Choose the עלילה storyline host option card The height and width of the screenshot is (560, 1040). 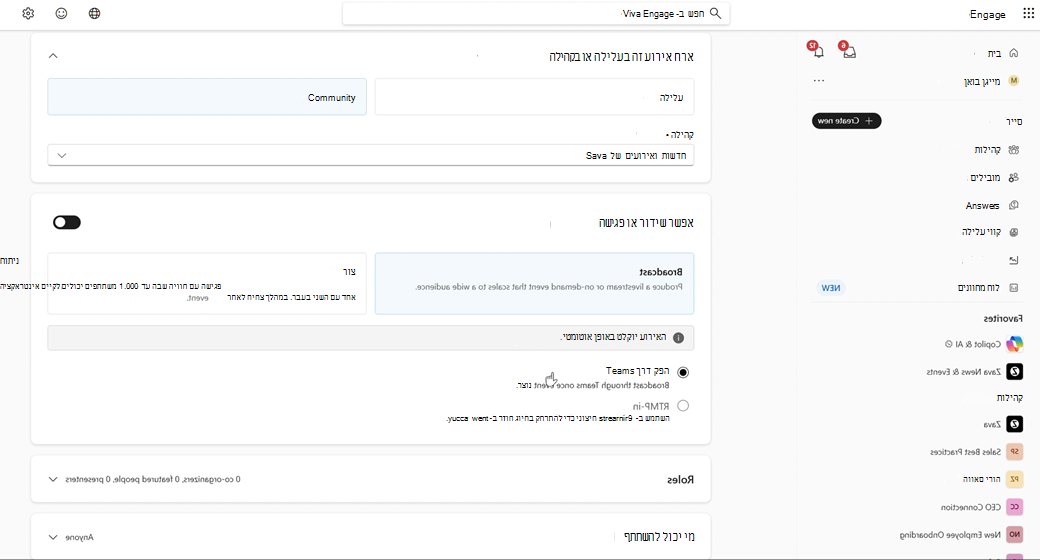coord(535,97)
